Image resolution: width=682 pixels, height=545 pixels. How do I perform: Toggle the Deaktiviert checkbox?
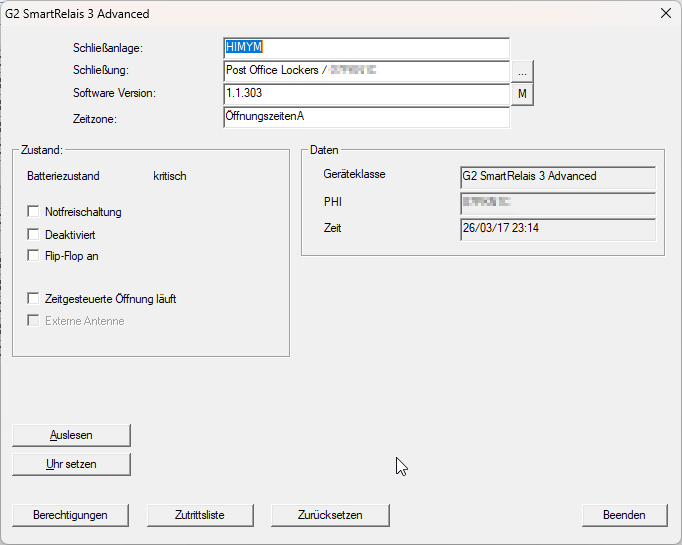(34, 234)
